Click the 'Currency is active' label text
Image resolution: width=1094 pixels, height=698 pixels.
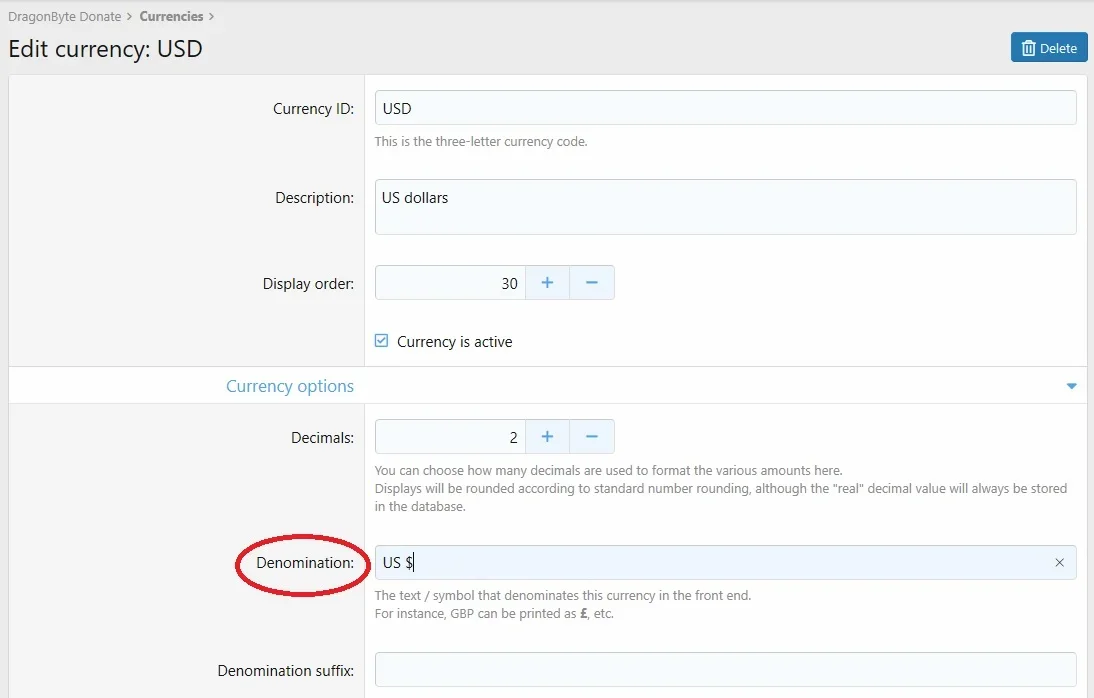(x=454, y=342)
